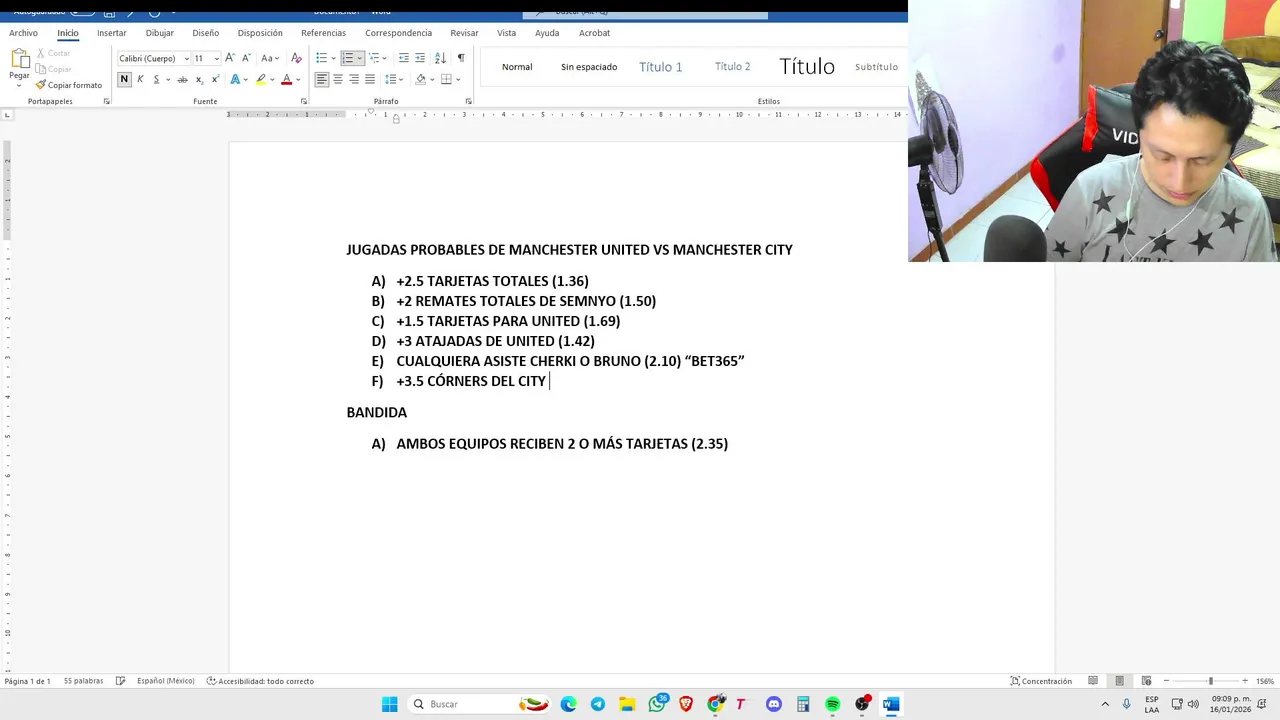Viewport: 1280px width, 720px height.
Task: Switch to Vista tab
Action: point(506,33)
